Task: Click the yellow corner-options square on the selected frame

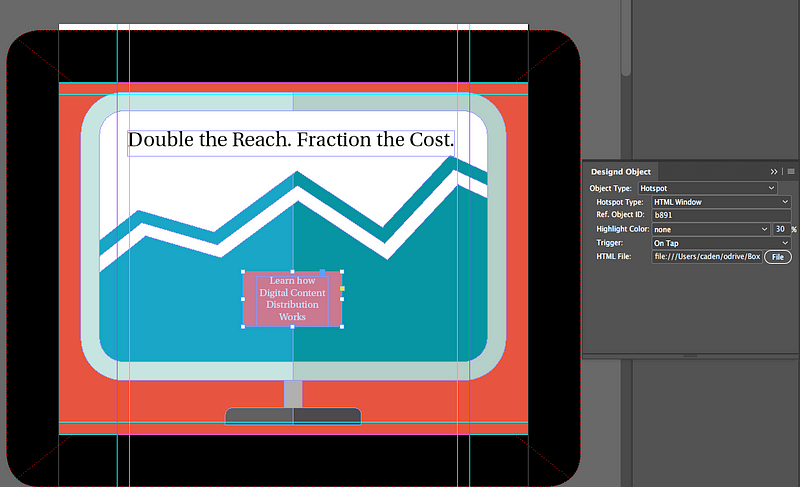Action: (x=342, y=289)
